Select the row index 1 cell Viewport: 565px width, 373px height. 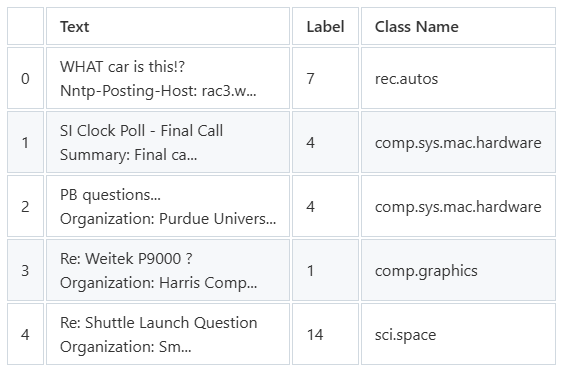coord(25,142)
